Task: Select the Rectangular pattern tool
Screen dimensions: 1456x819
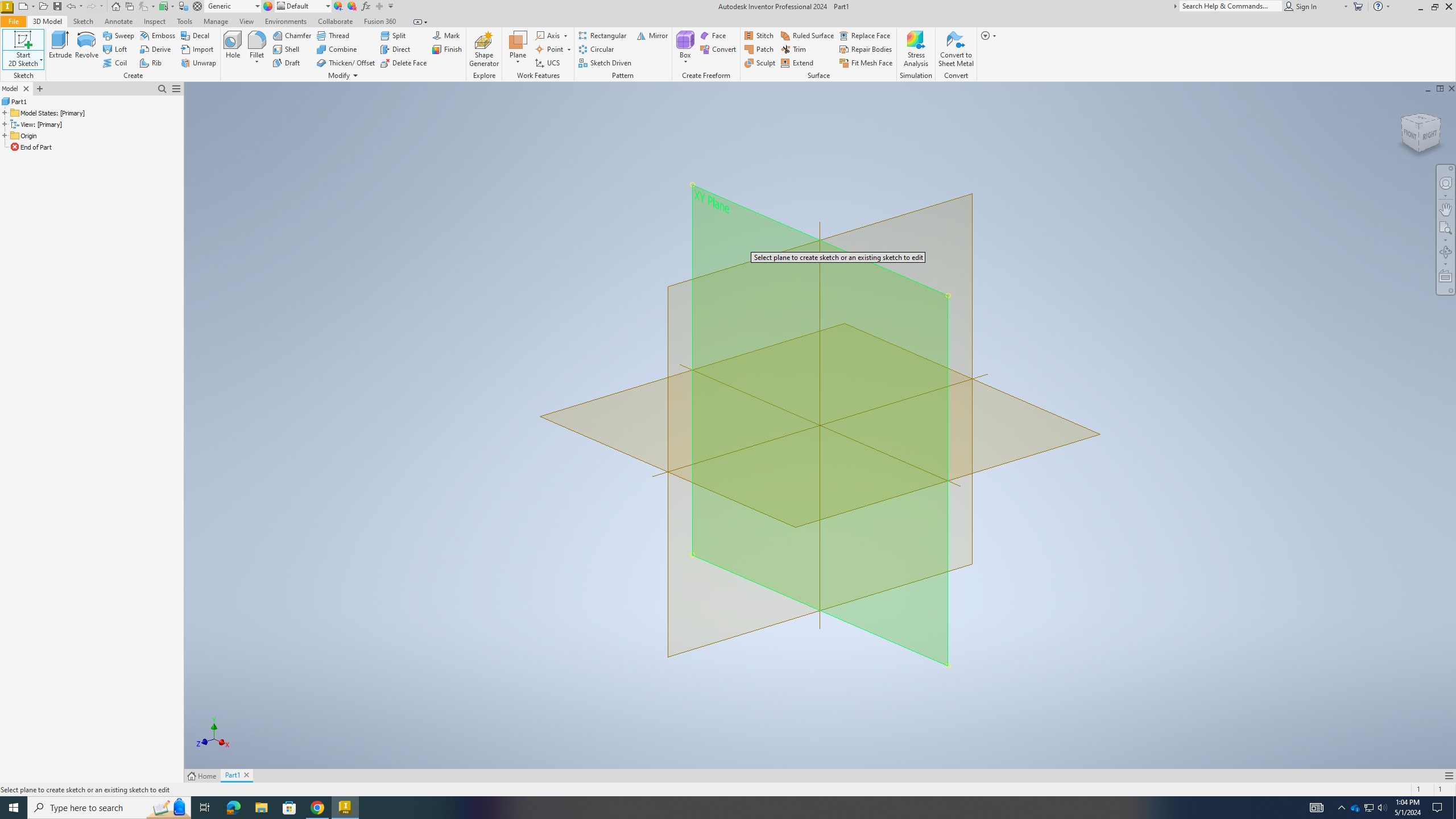Action: 602,35
